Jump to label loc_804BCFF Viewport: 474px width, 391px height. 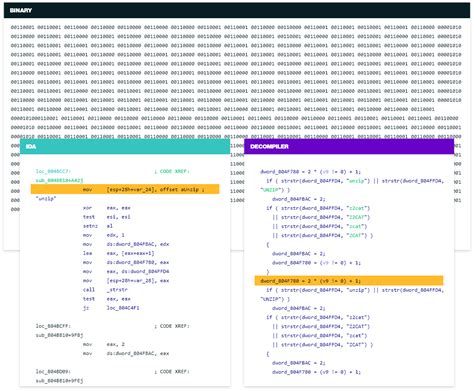click(x=53, y=326)
